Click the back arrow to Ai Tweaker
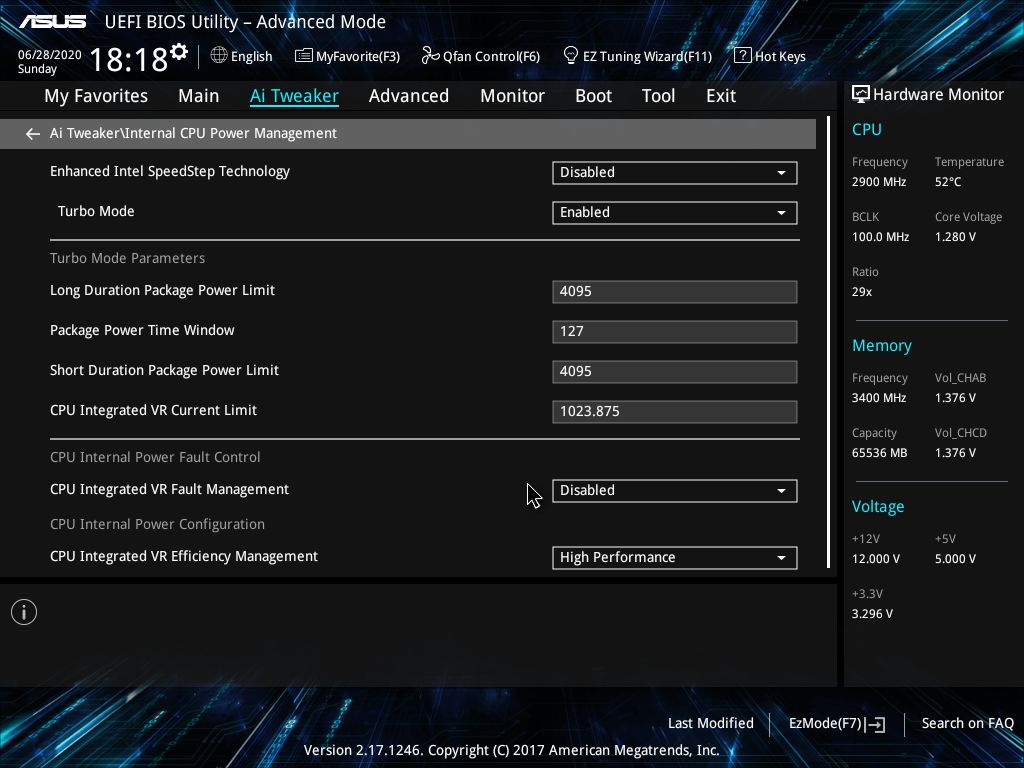This screenshot has width=1024, height=768. click(x=33, y=134)
